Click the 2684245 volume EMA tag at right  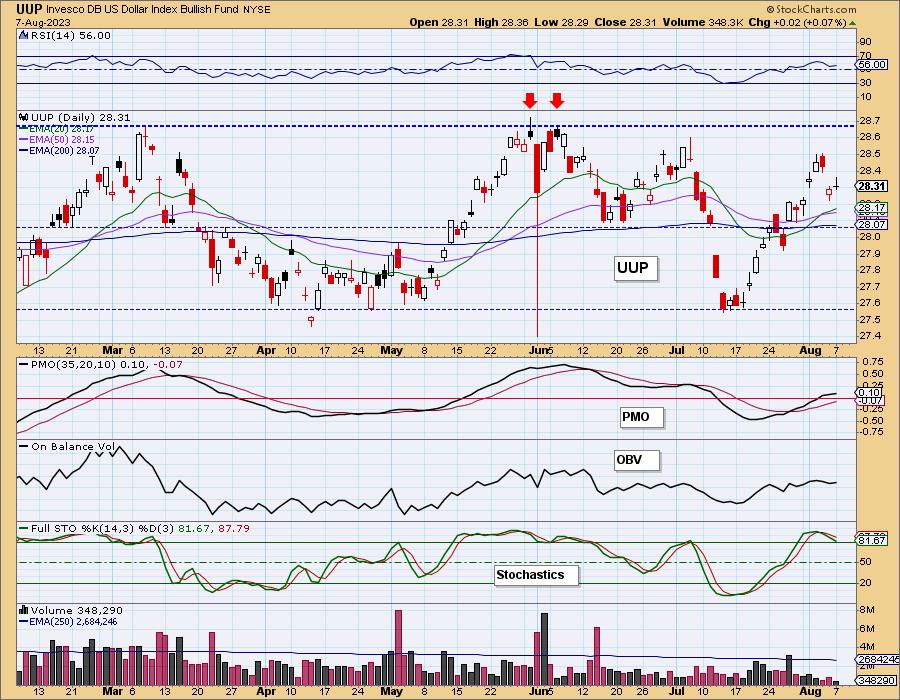click(876, 659)
